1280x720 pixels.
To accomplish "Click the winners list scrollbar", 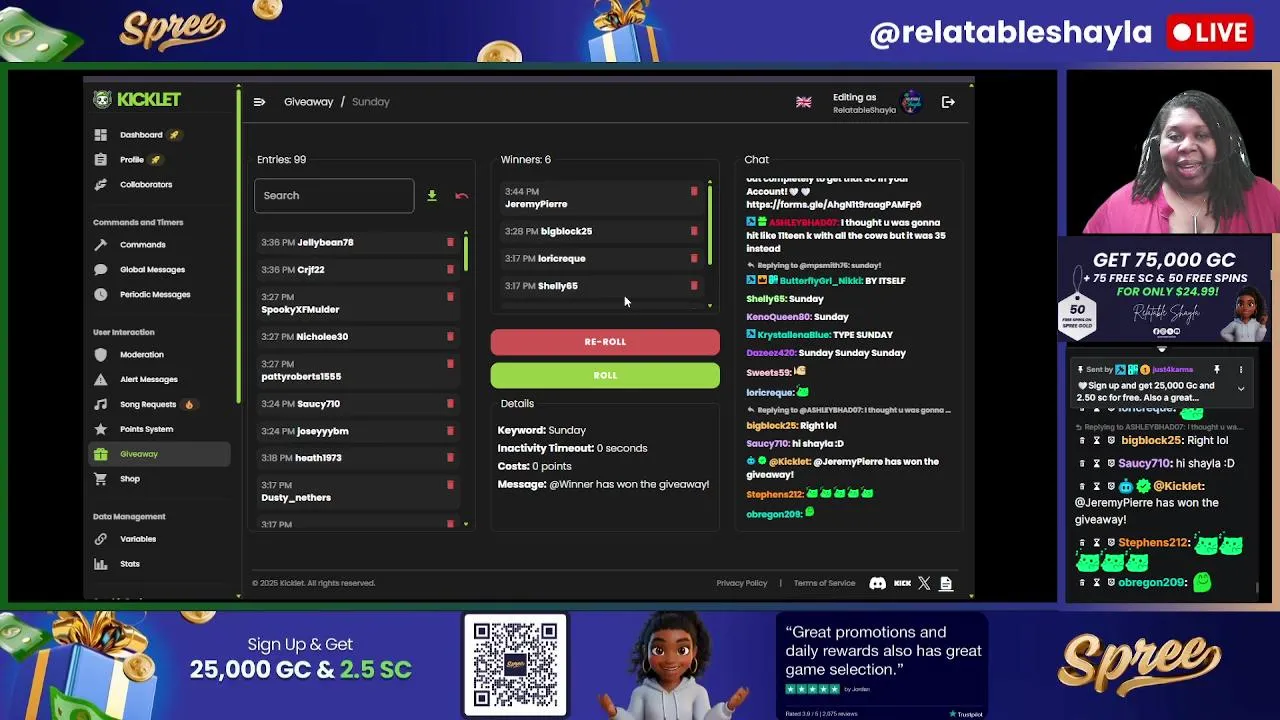I will point(710,225).
